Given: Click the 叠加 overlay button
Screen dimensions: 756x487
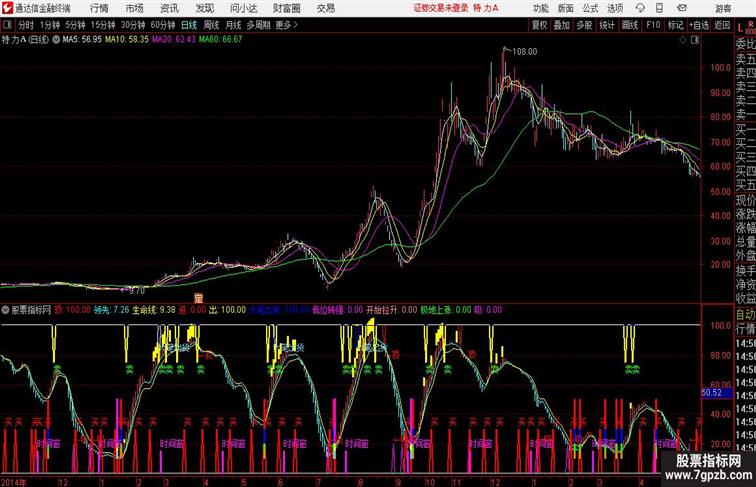Looking at the screenshot, I should (561, 25).
